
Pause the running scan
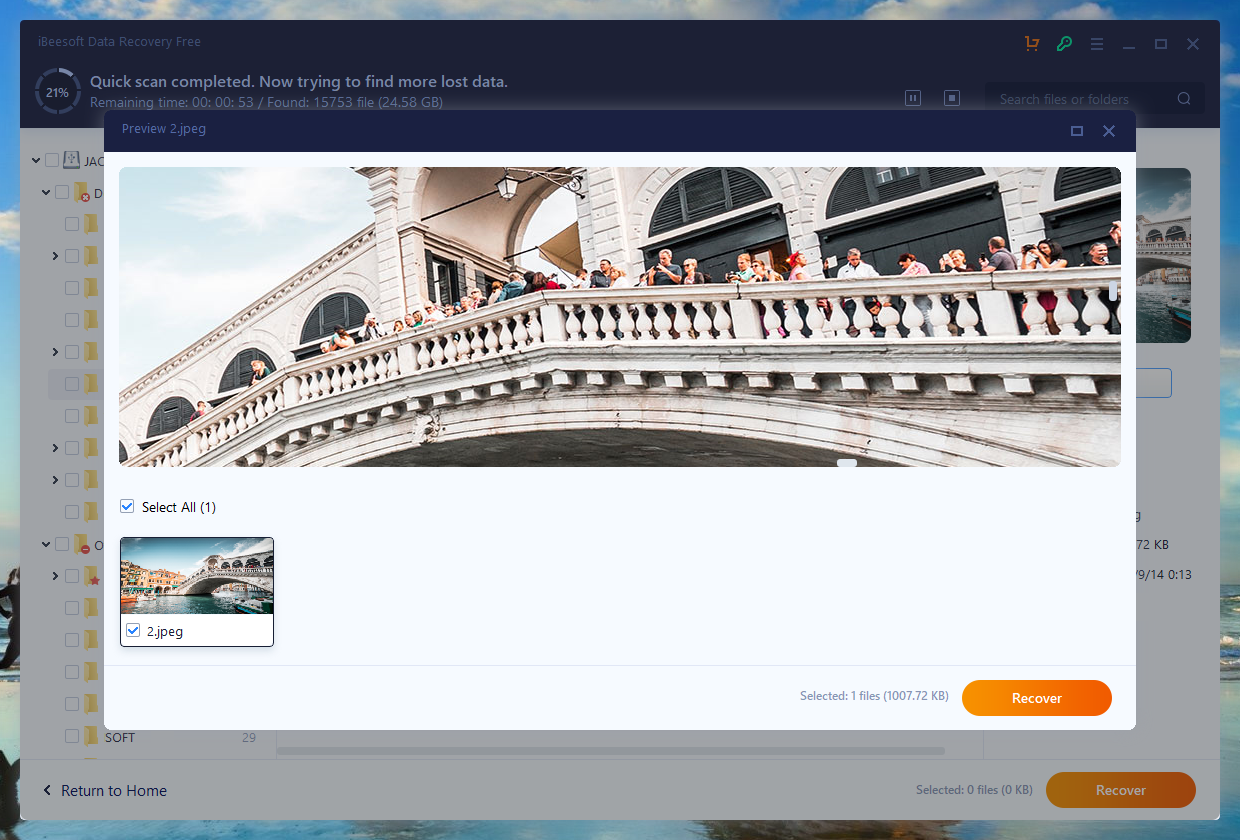pos(913,98)
